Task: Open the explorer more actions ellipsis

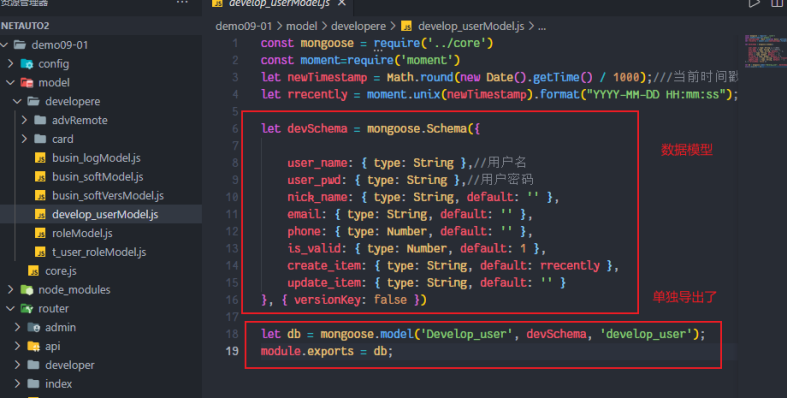Action: coord(182,3)
